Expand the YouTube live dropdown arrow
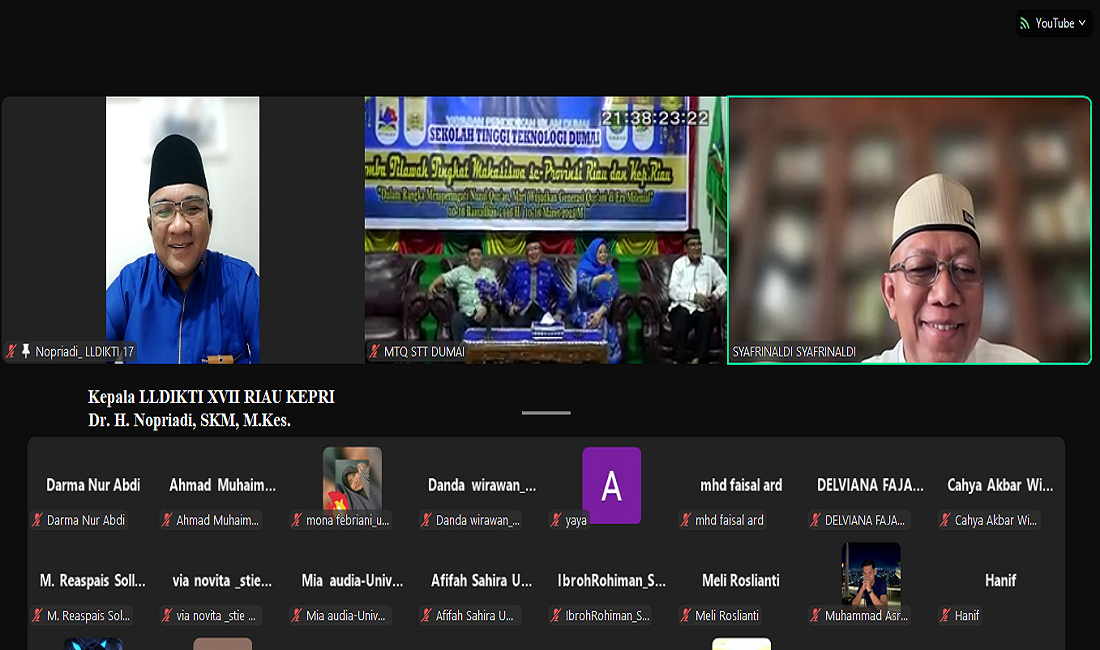1100x650 pixels. [x=1082, y=23]
